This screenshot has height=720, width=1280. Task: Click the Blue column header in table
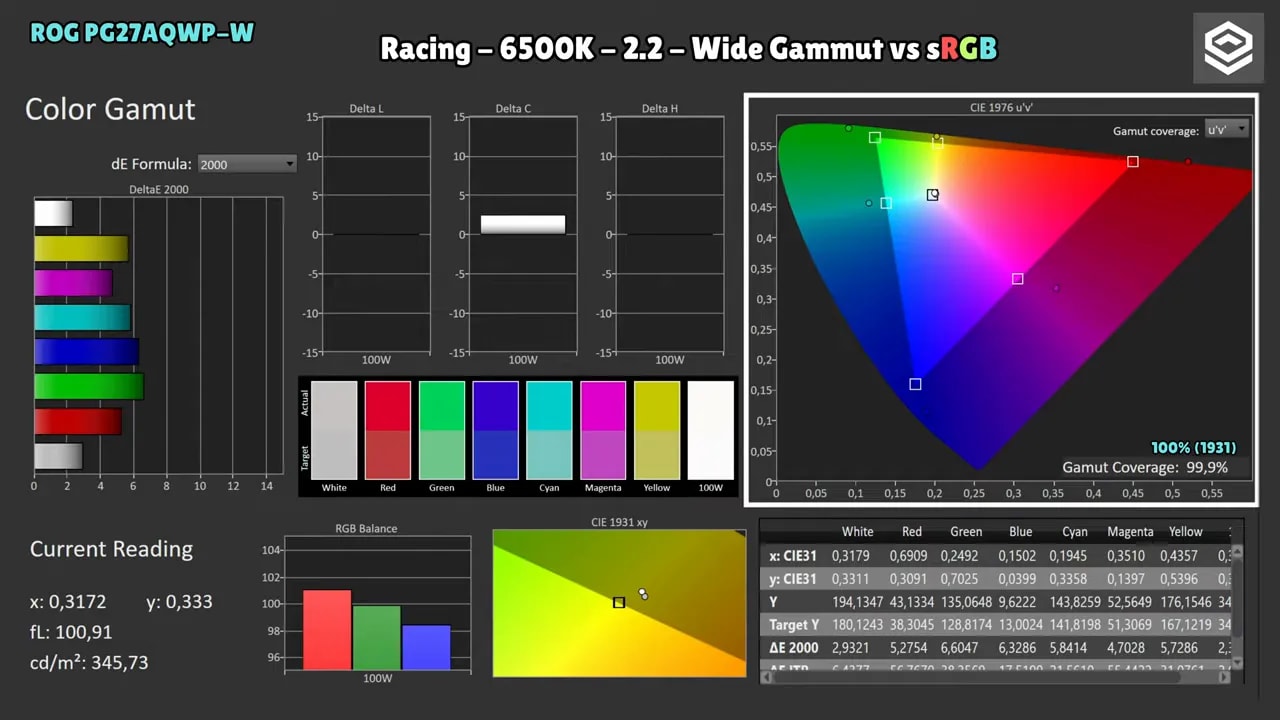point(1020,532)
